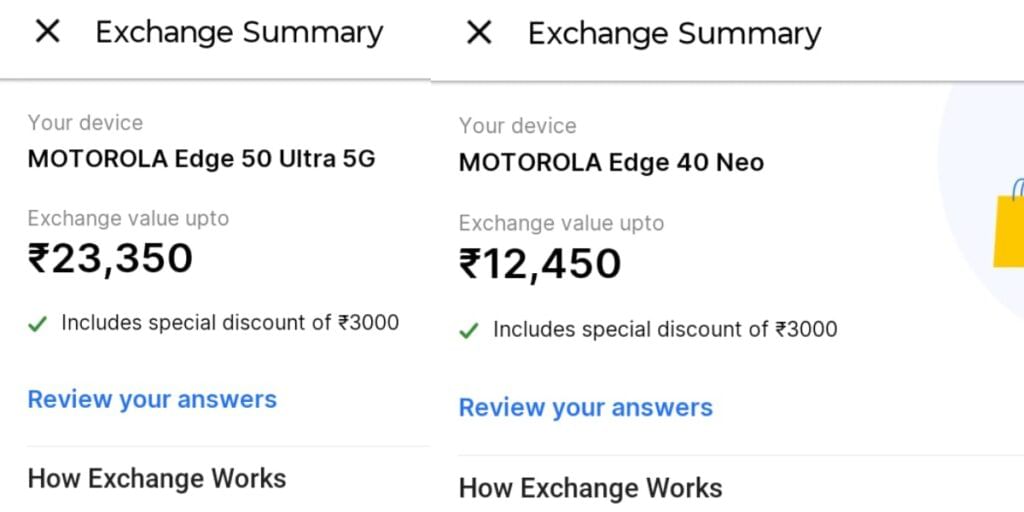Close the Edge 50 Ultra exchange summary
This screenshot has width=1024, height=512.
coord(48,31)
